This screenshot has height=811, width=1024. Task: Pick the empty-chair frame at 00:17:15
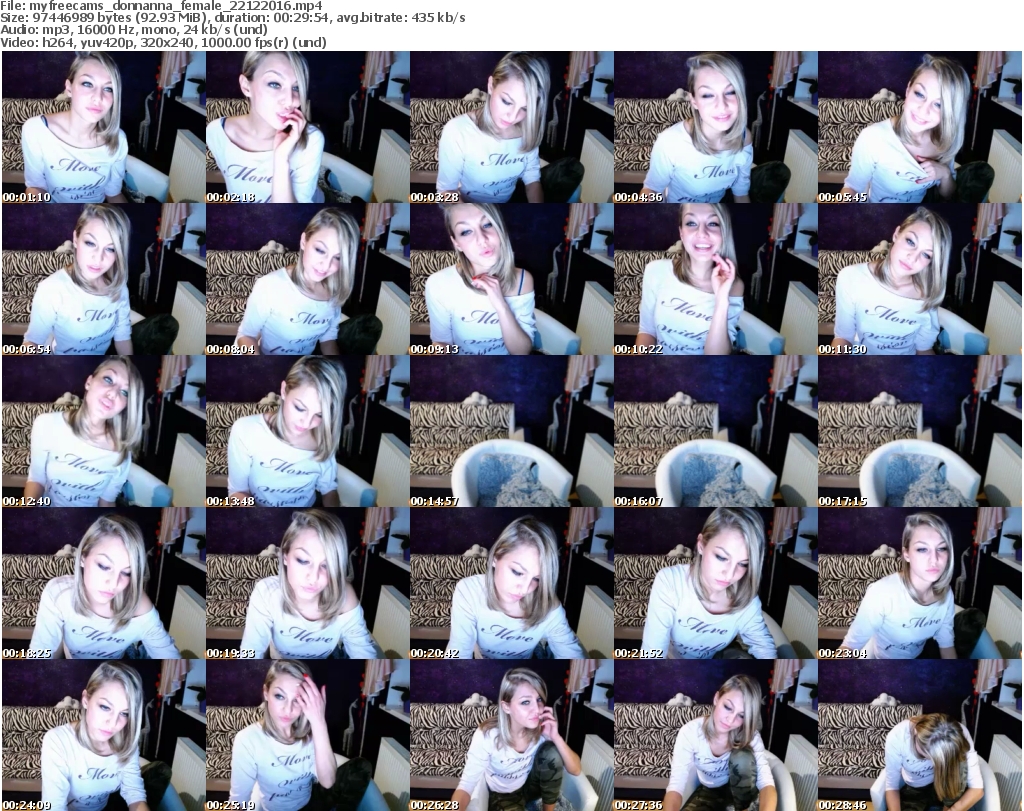[x=919, y=431]
